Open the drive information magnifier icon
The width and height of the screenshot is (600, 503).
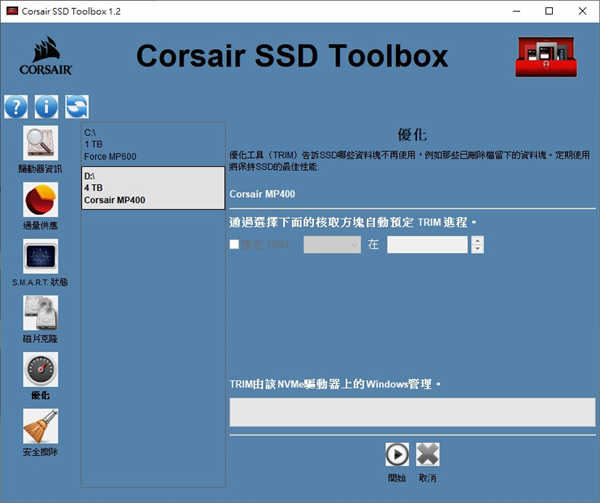pos(41,143)
